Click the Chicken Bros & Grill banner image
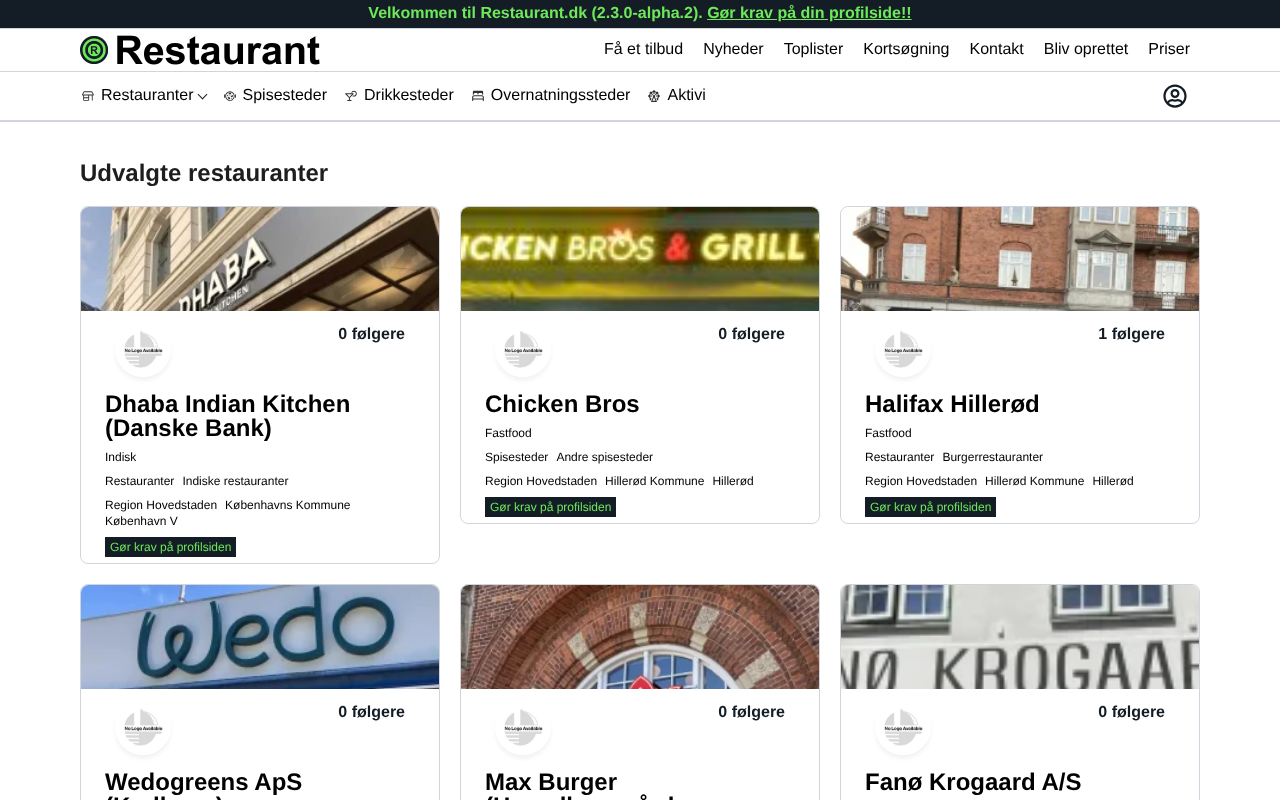The width and height of the screenshot is (1280, 800). pyautogui.click(x=640, y=259)
